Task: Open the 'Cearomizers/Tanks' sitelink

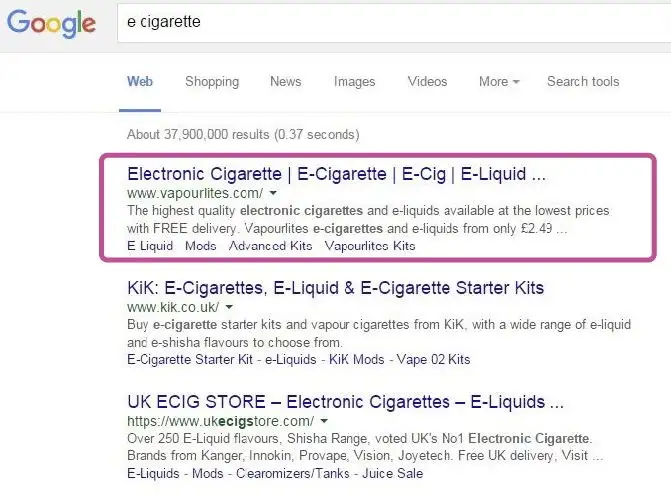Action: [x=293, y=474]
